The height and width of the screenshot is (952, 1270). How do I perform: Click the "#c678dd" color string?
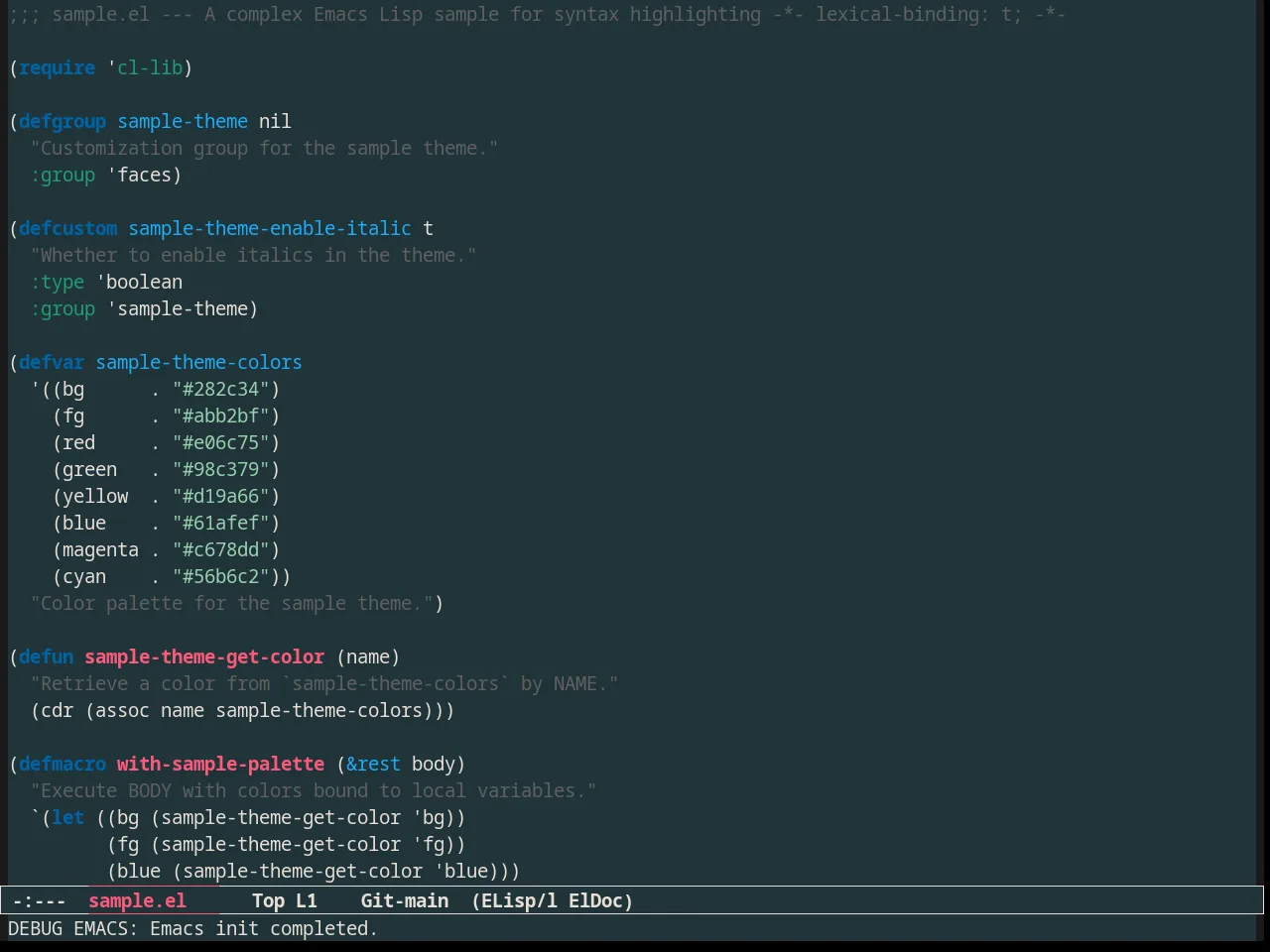coord(221,549)
